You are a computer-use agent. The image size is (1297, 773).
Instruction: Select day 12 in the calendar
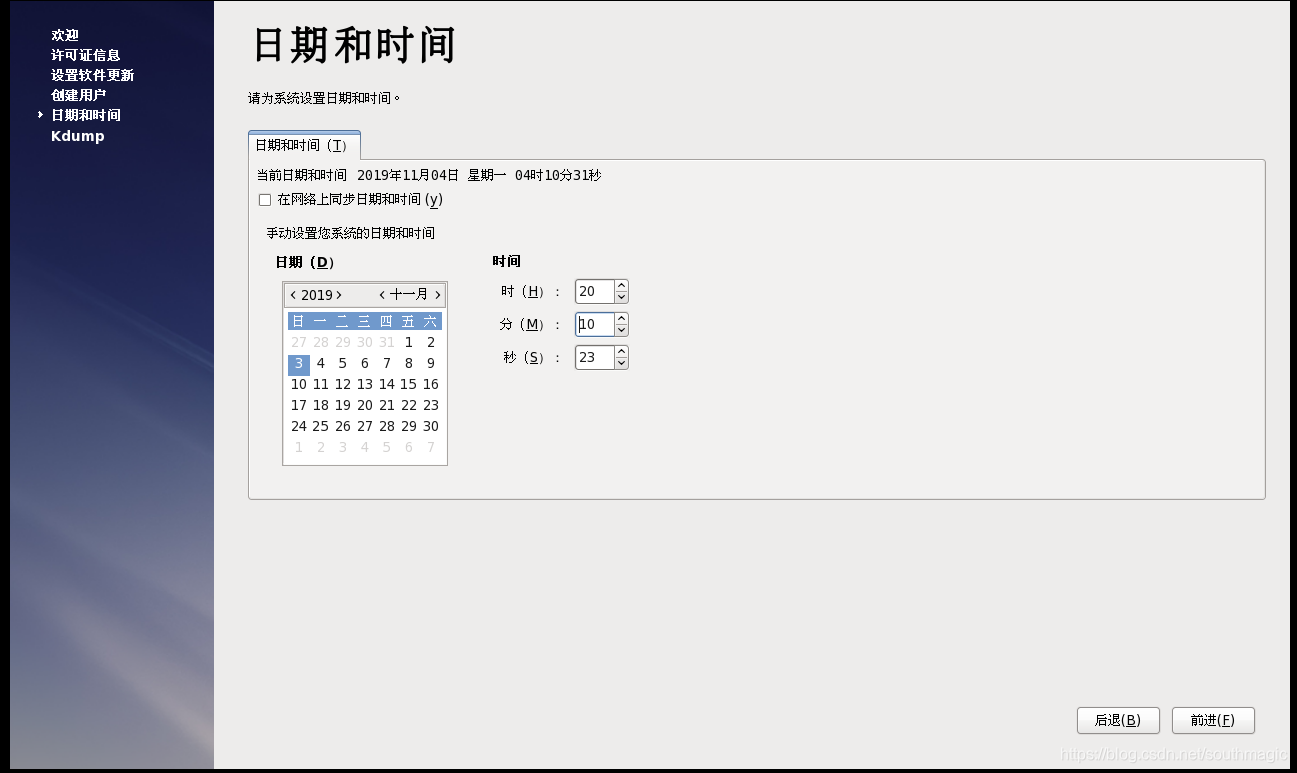coord(343,384)
